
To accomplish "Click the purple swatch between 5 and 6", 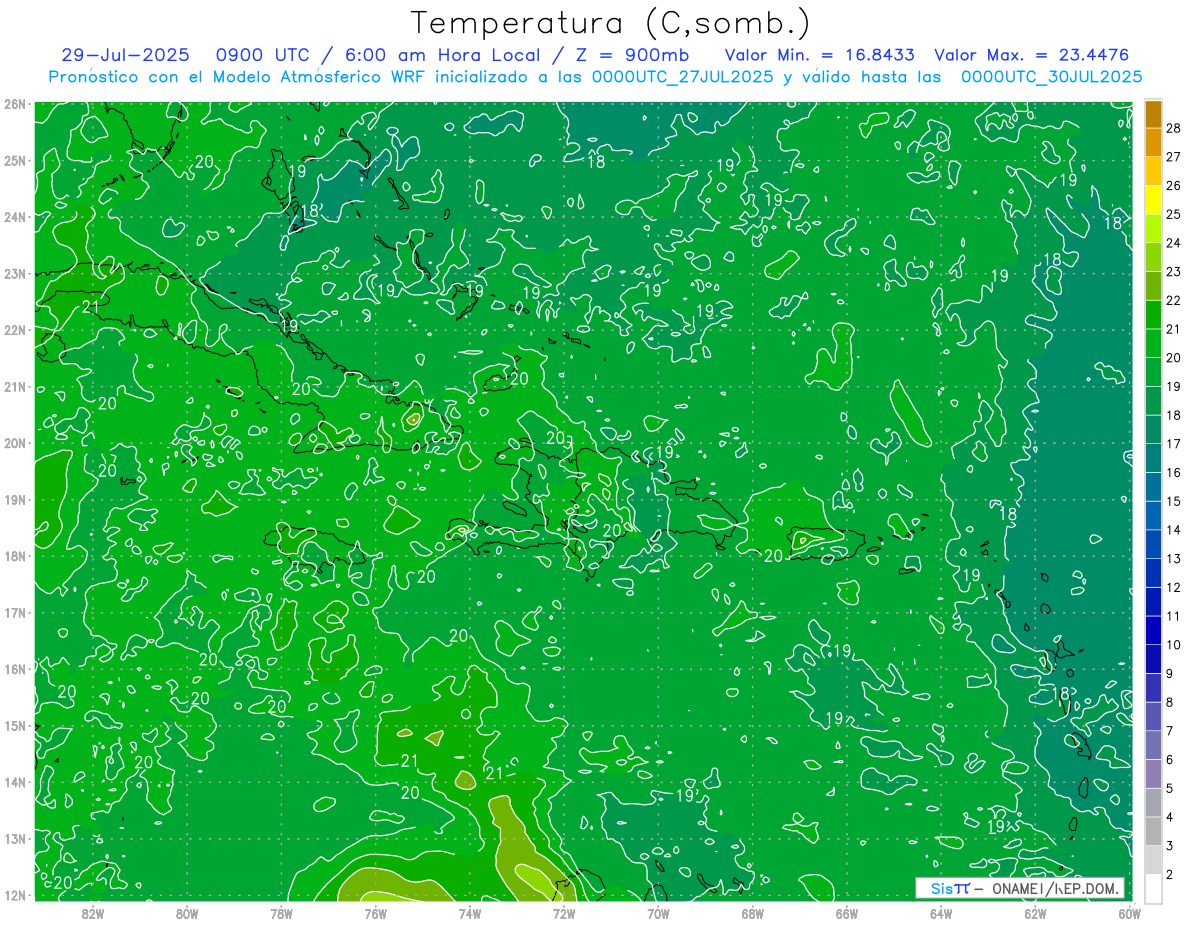I will [x=1153, y=773].
